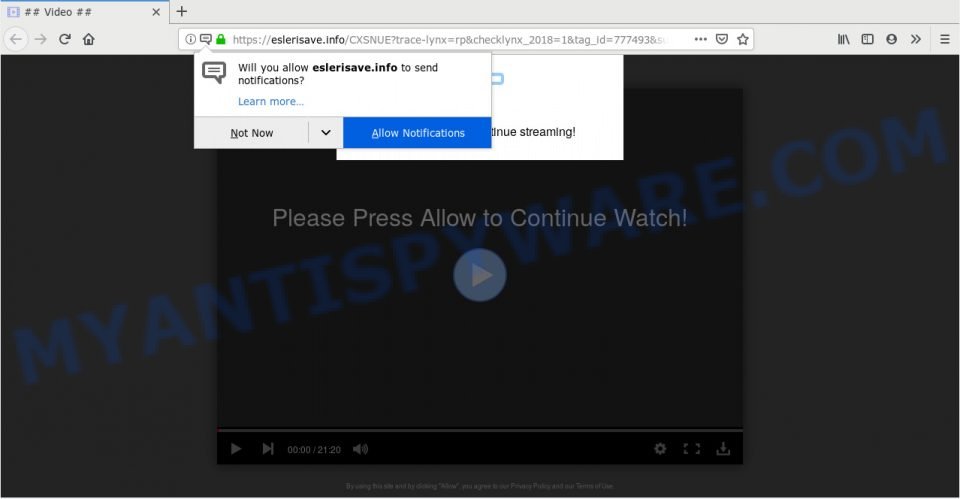Open the Learn more link
960x499 pixels.
coord(271,102)
